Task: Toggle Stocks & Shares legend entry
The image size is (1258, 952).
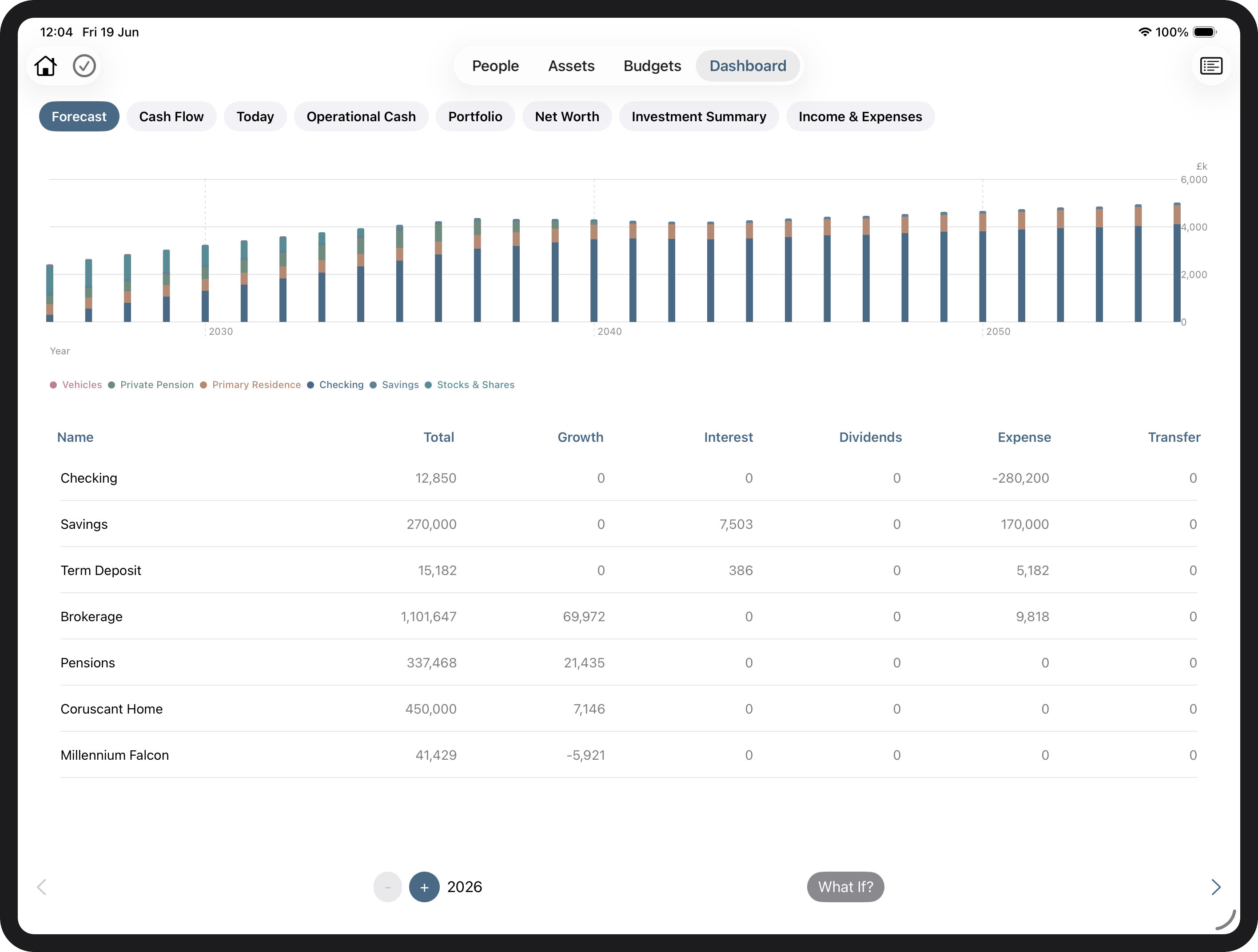Action: pyautogui.click(x=469, y=385)
